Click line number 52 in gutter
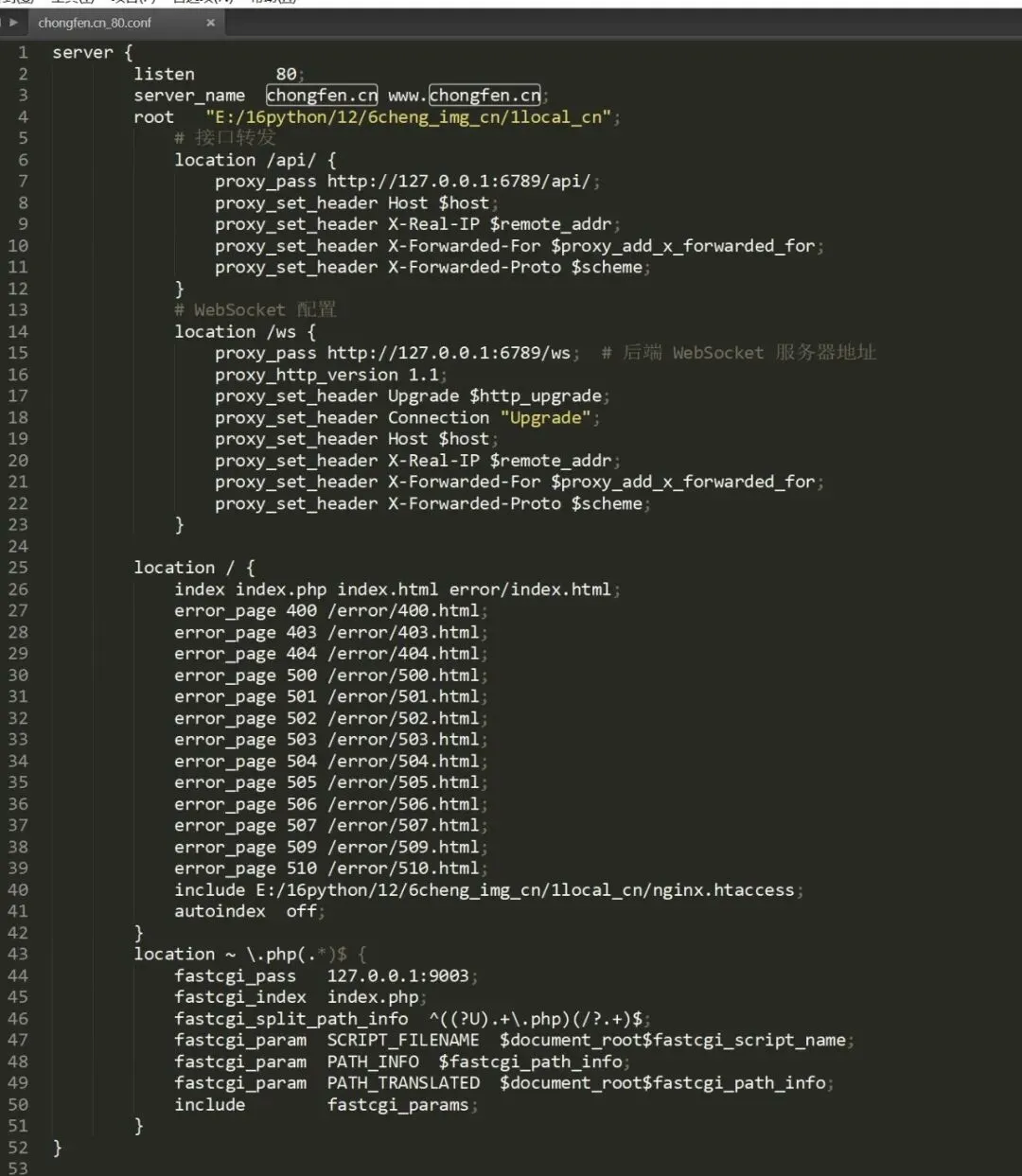1022x1176 pixels. pyautogui.click(x=18, y=1148)
